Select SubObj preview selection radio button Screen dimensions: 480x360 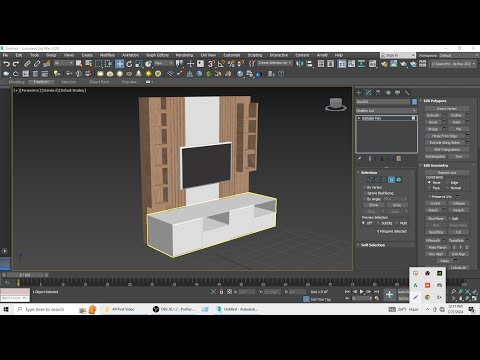[378, 223]
